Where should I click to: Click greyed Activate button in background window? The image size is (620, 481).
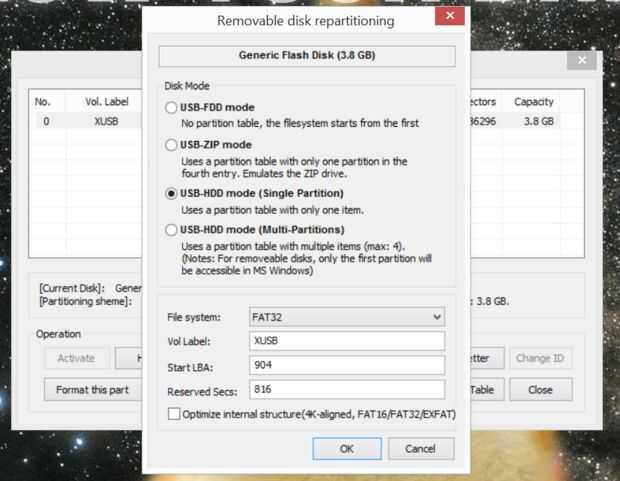[x=76, y=358]
